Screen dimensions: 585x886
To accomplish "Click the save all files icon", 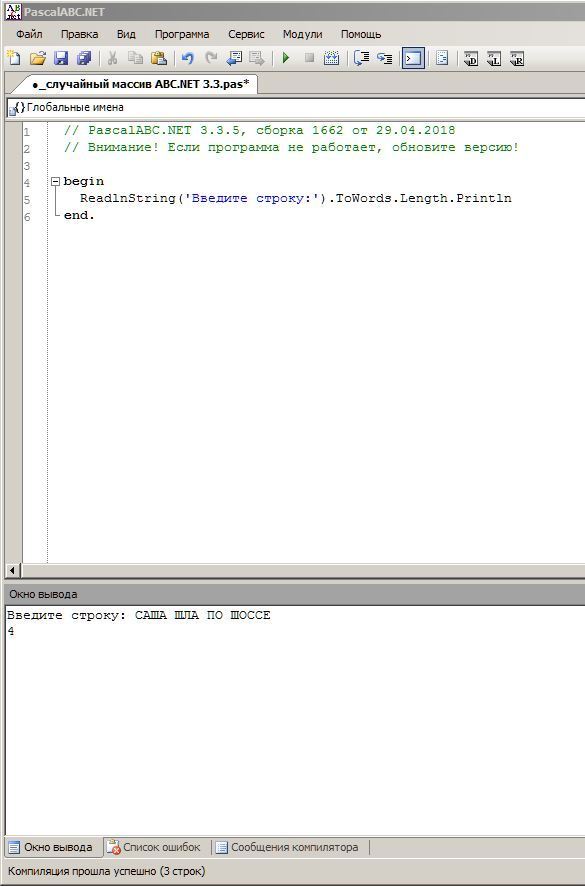I will [84, 58].
